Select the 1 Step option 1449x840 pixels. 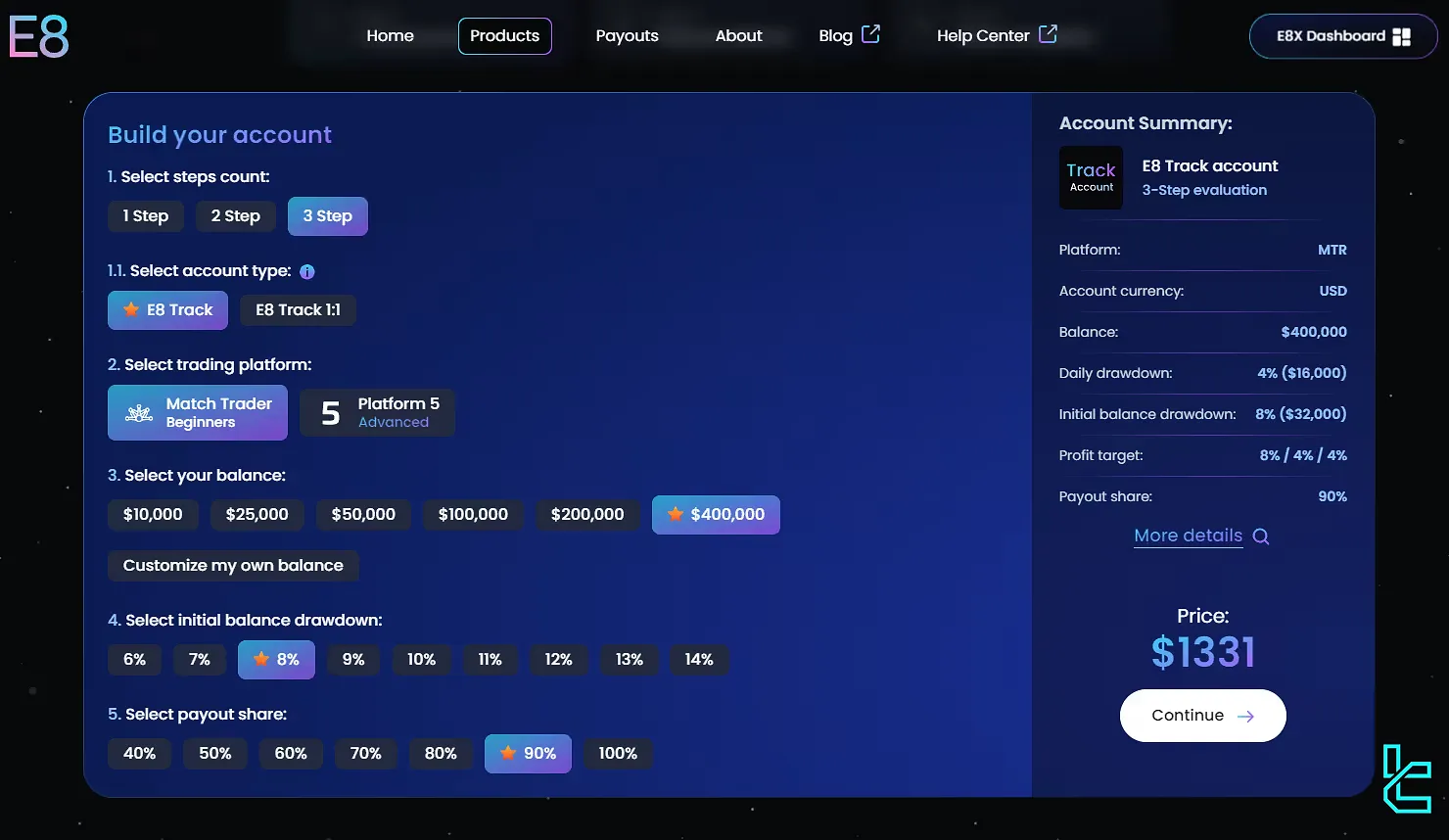pos(145,216)
